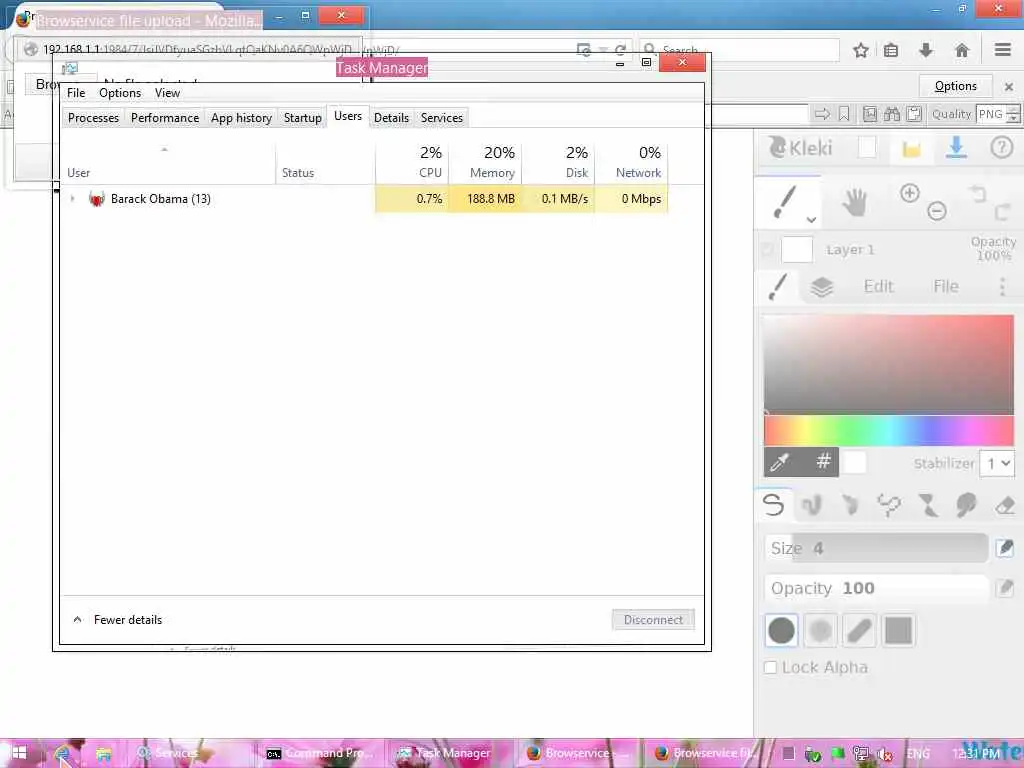Switch to the Details tab

(391, 118)
